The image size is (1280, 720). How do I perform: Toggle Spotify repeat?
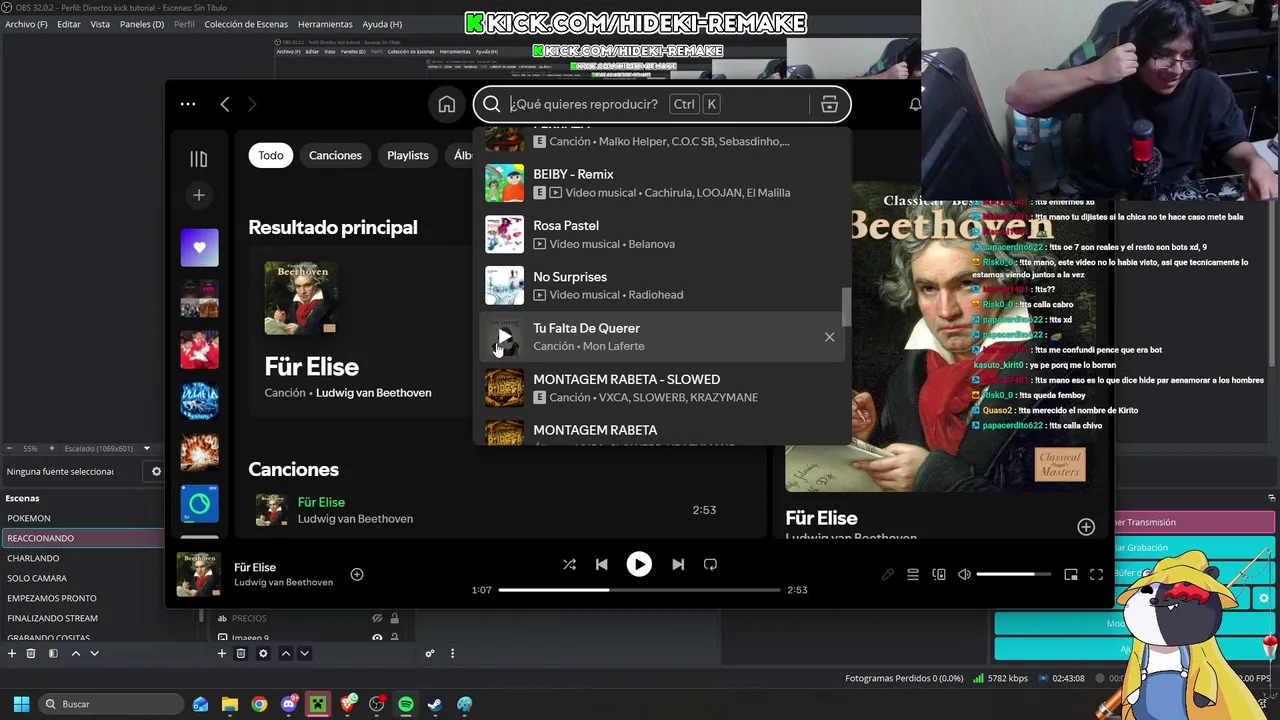[x=710, y=565]
